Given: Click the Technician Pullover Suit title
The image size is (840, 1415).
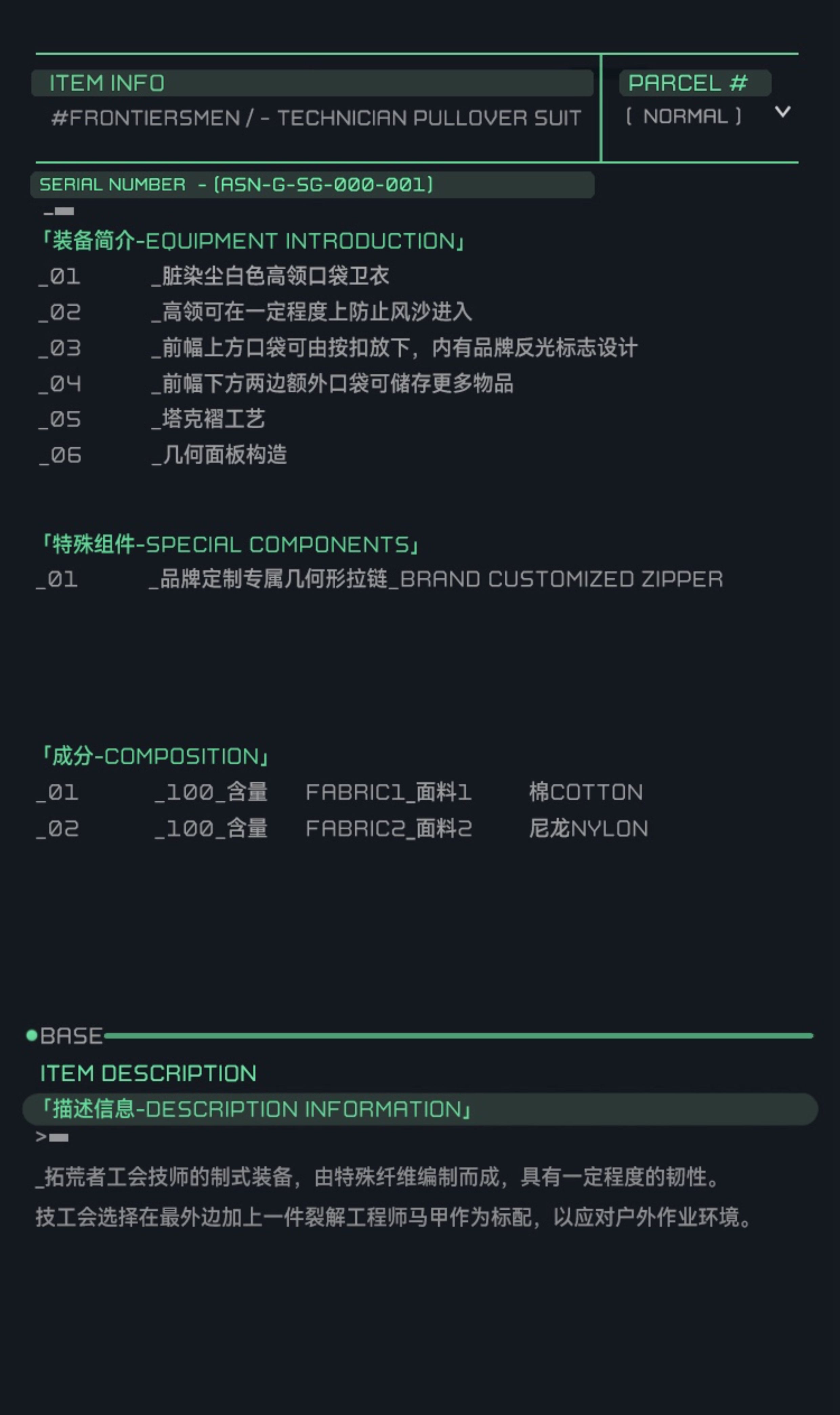Looking at the screenshot, I should pyautogui.click(x=316, y=118).
